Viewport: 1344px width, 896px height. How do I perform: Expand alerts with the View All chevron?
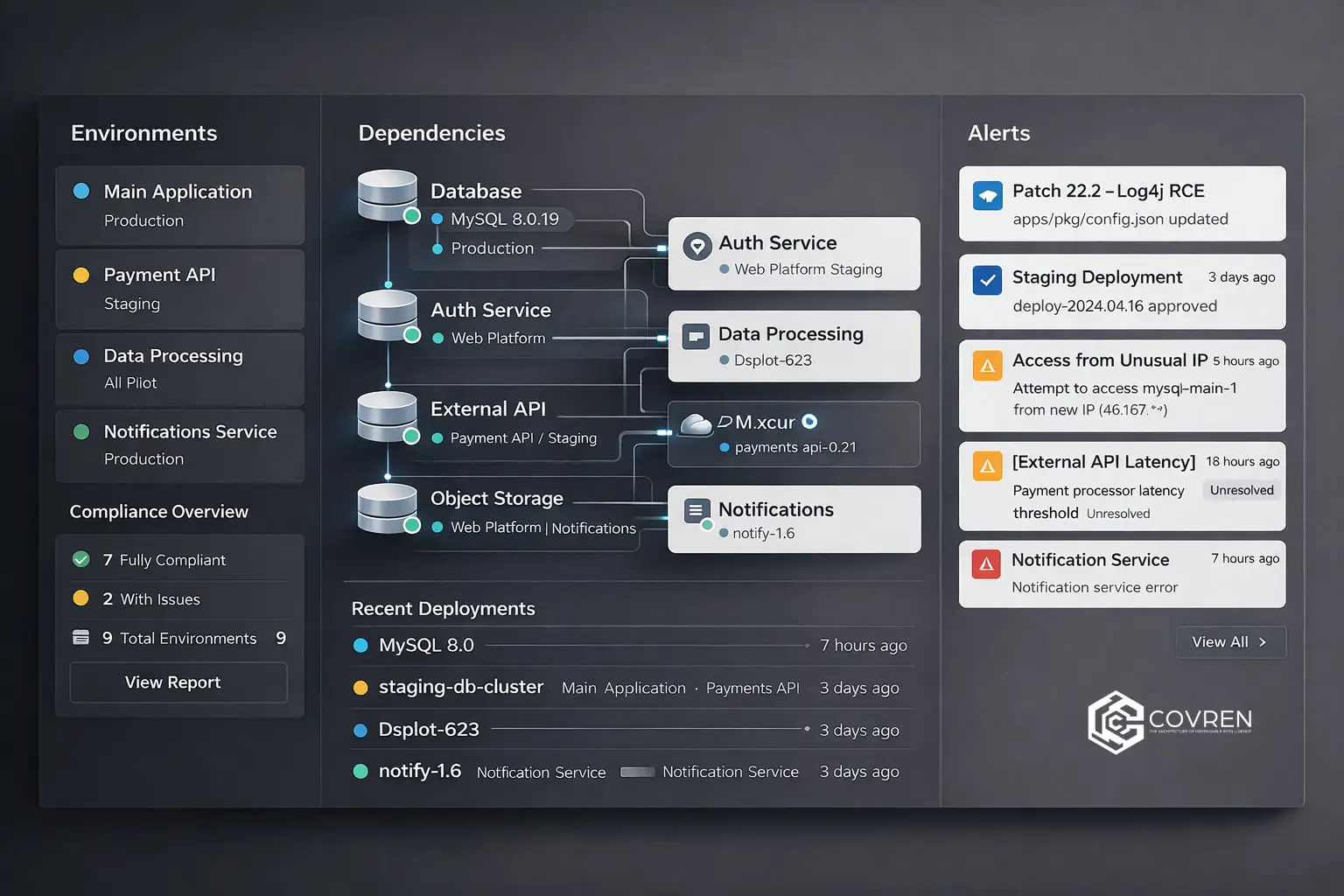pos(1262,642)
